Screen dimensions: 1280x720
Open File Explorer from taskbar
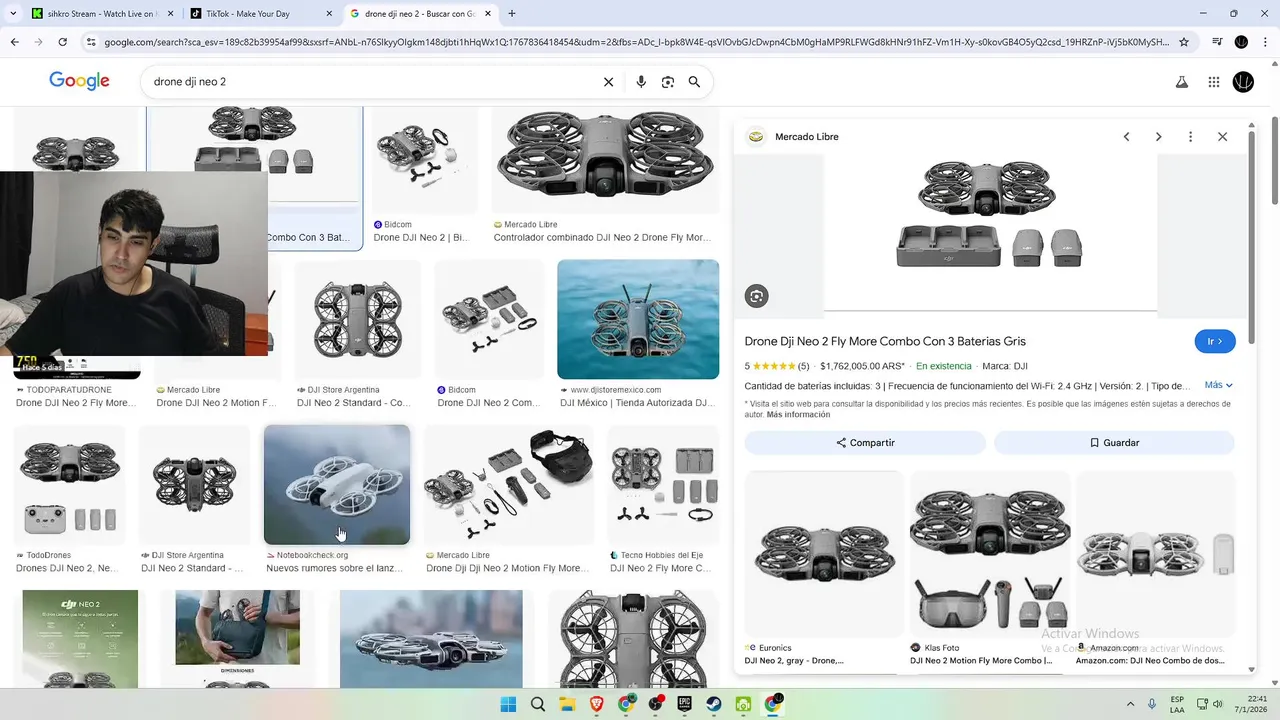pyautogui.click(x=567, y=704)
